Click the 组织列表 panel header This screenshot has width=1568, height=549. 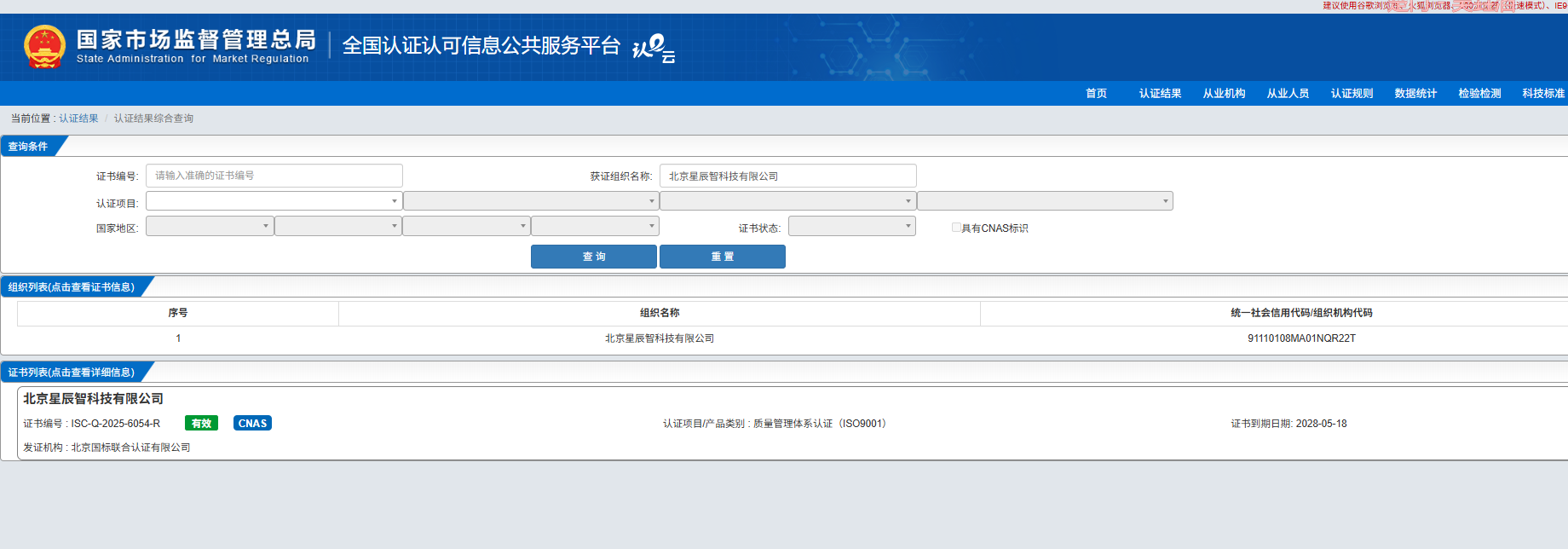(72, 287)
